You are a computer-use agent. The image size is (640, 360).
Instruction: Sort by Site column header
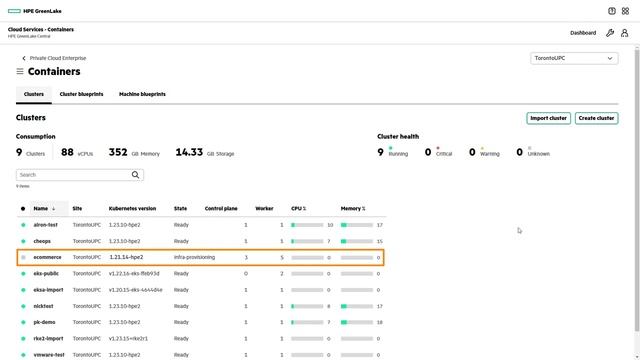pyautogui.click(x=77, y=209)
